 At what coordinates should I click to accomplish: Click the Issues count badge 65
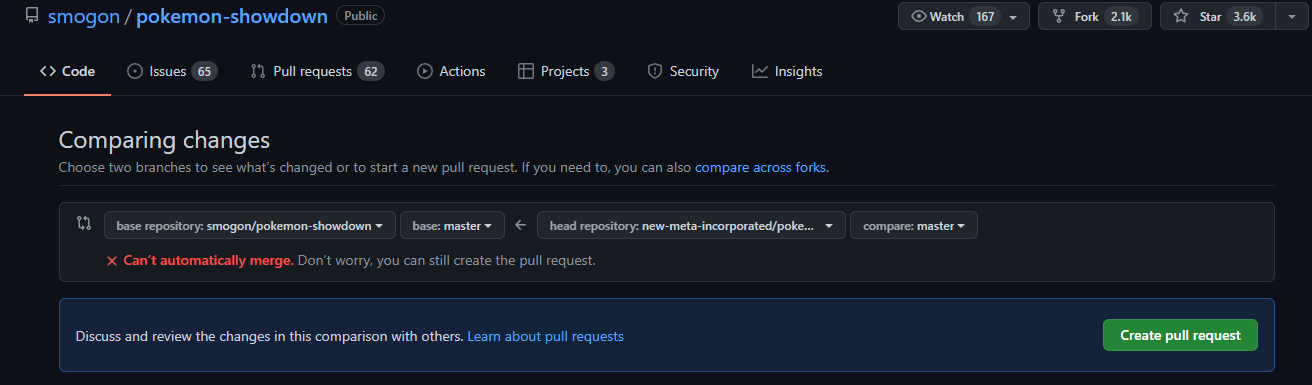(x=204, y=71)
